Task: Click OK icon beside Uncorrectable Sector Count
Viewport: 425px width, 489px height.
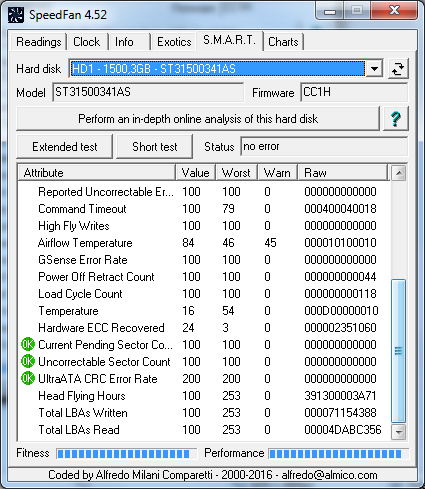Action: coord(28,362)
